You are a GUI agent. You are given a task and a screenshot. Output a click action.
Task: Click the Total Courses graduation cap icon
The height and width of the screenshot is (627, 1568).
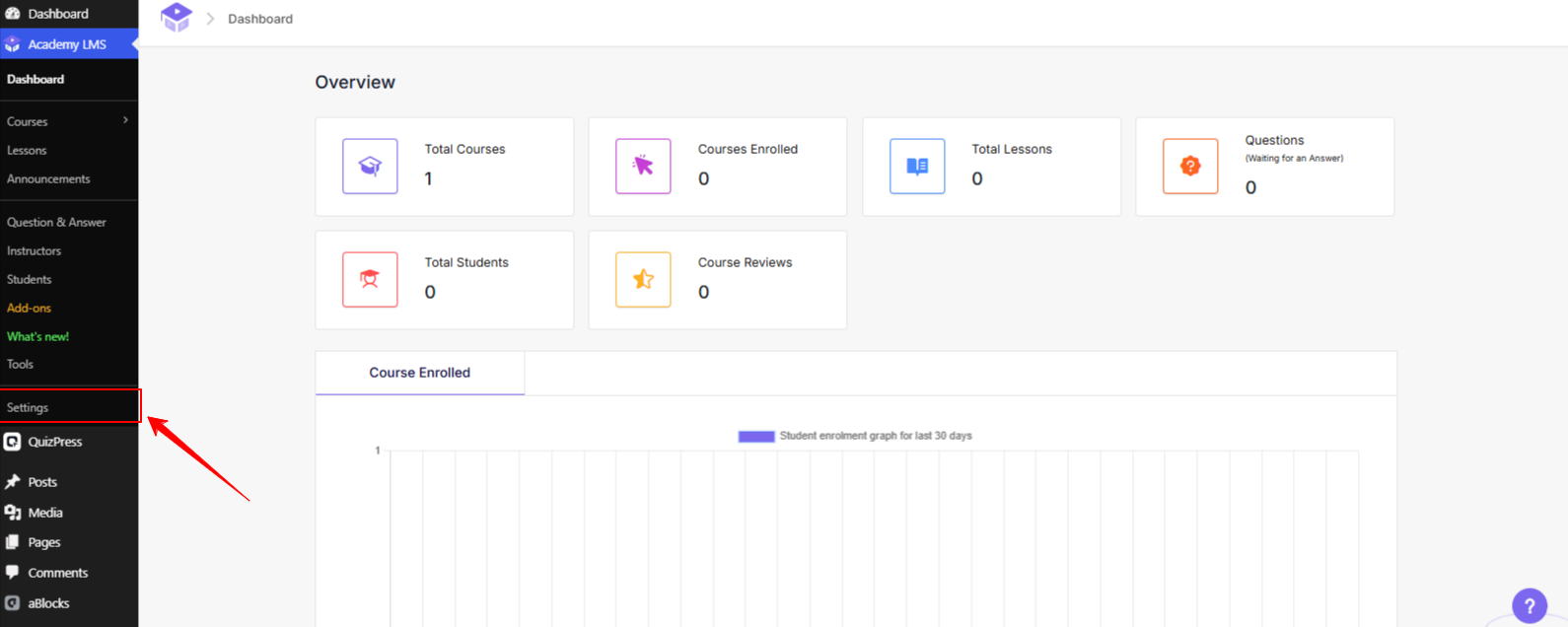click(370, 166)
